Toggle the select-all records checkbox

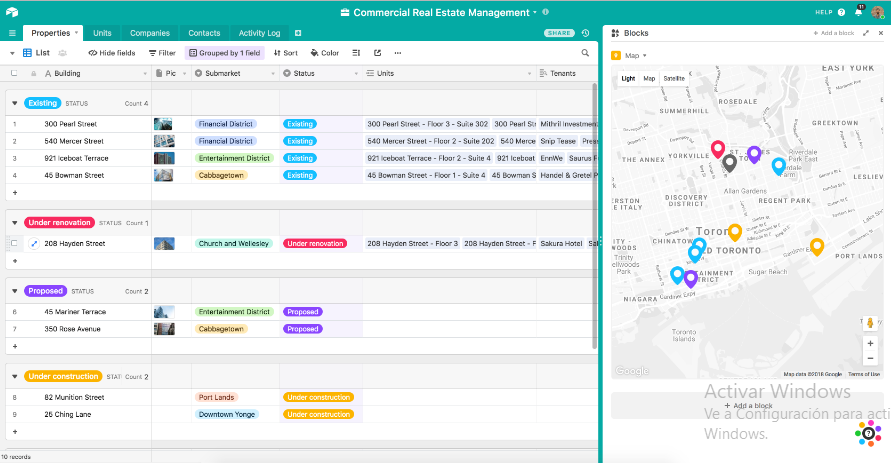[x=14, y=73]
